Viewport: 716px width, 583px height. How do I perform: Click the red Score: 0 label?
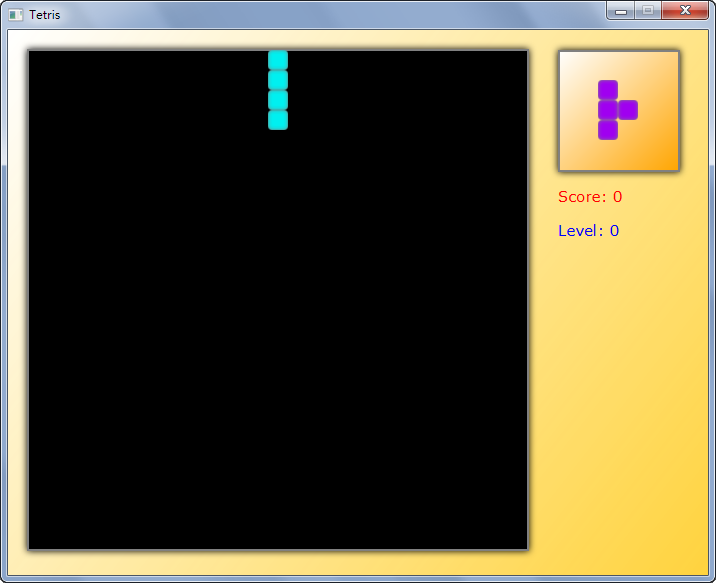click(x=590, y=197)
